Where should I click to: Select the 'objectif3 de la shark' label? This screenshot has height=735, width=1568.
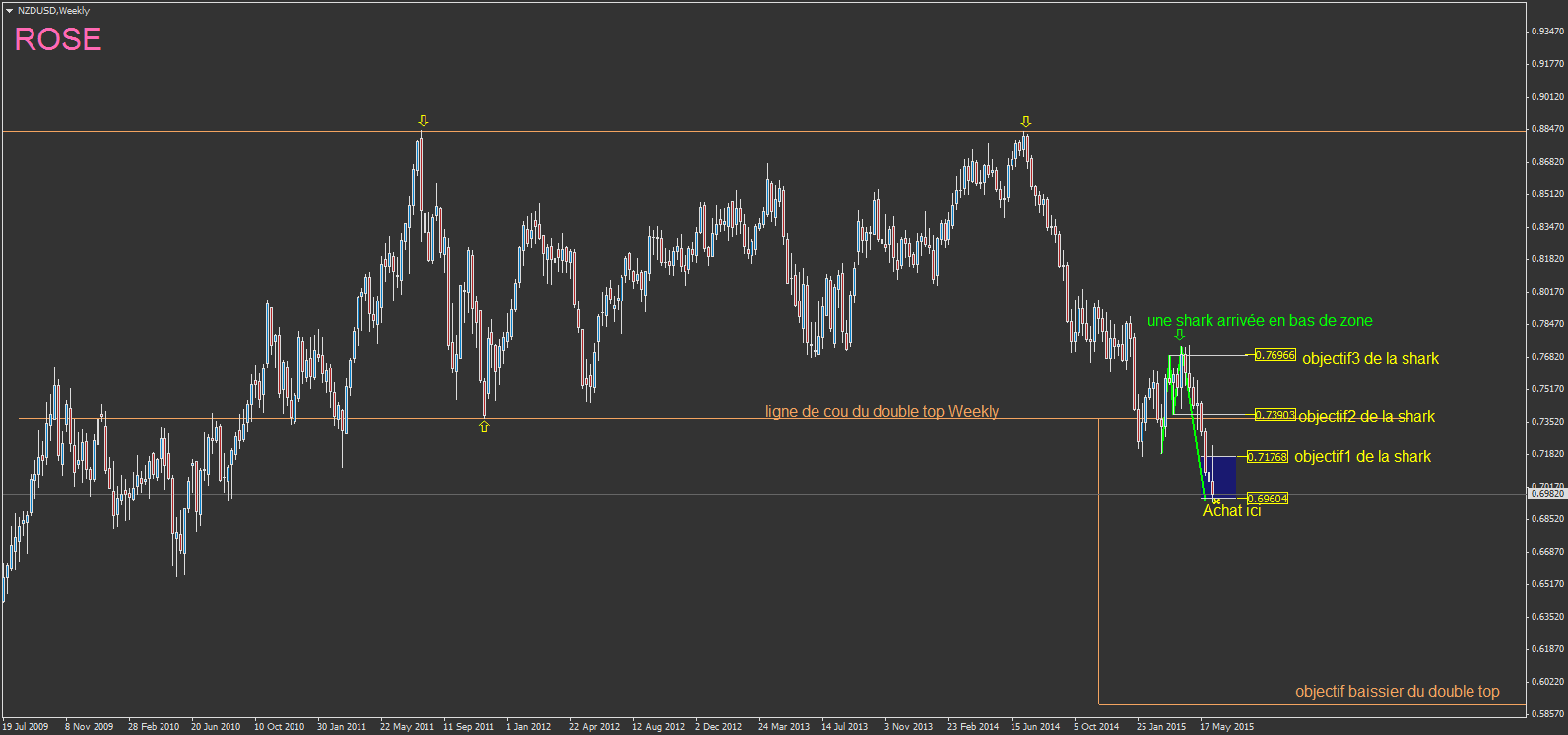coord(1370,359)
